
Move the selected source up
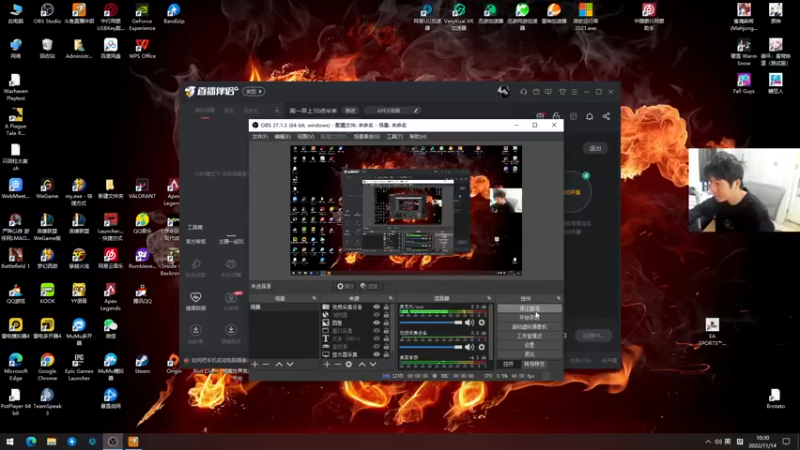(362, 364)
